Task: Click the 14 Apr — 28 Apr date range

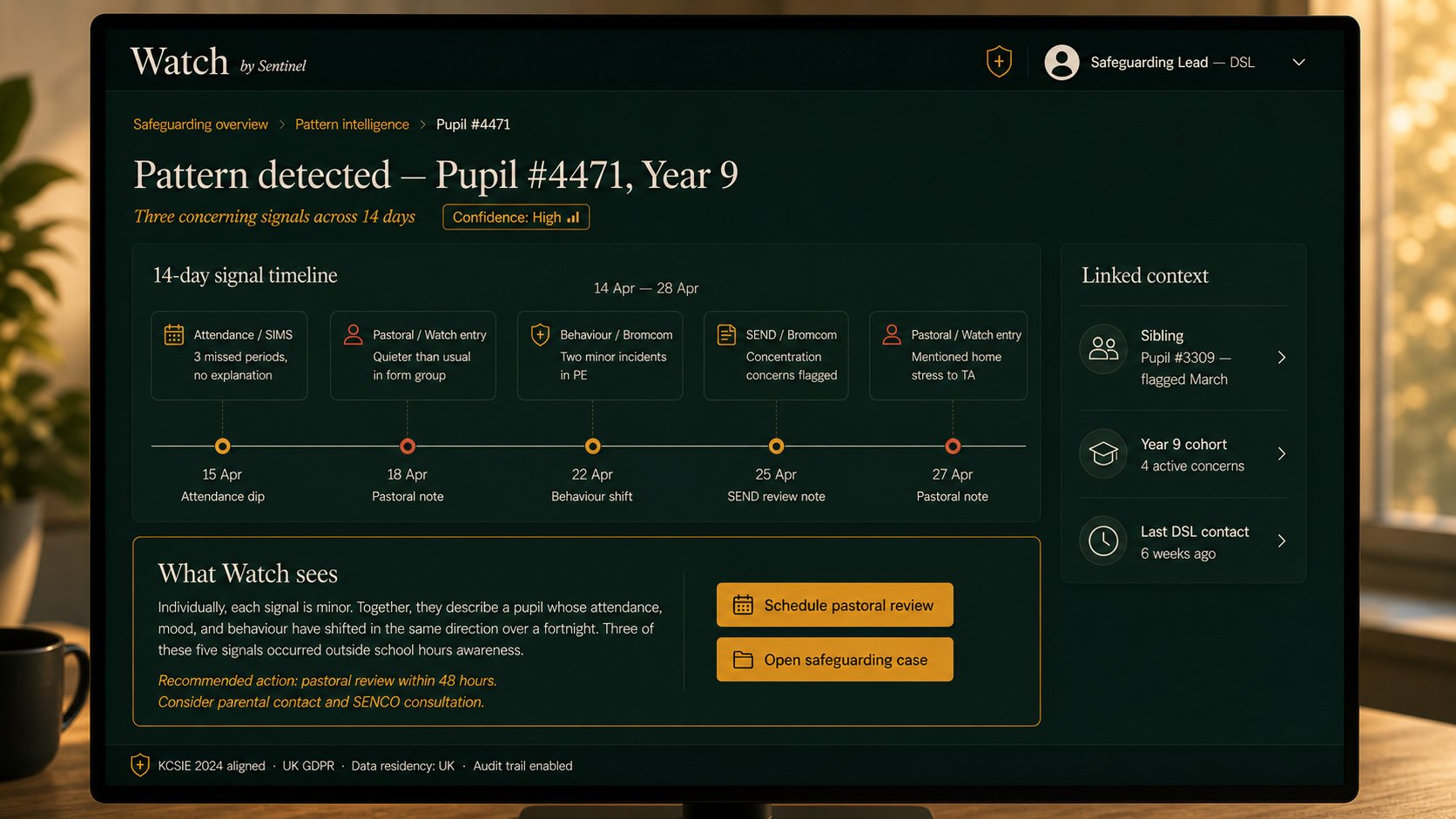Action: (646, 288)
